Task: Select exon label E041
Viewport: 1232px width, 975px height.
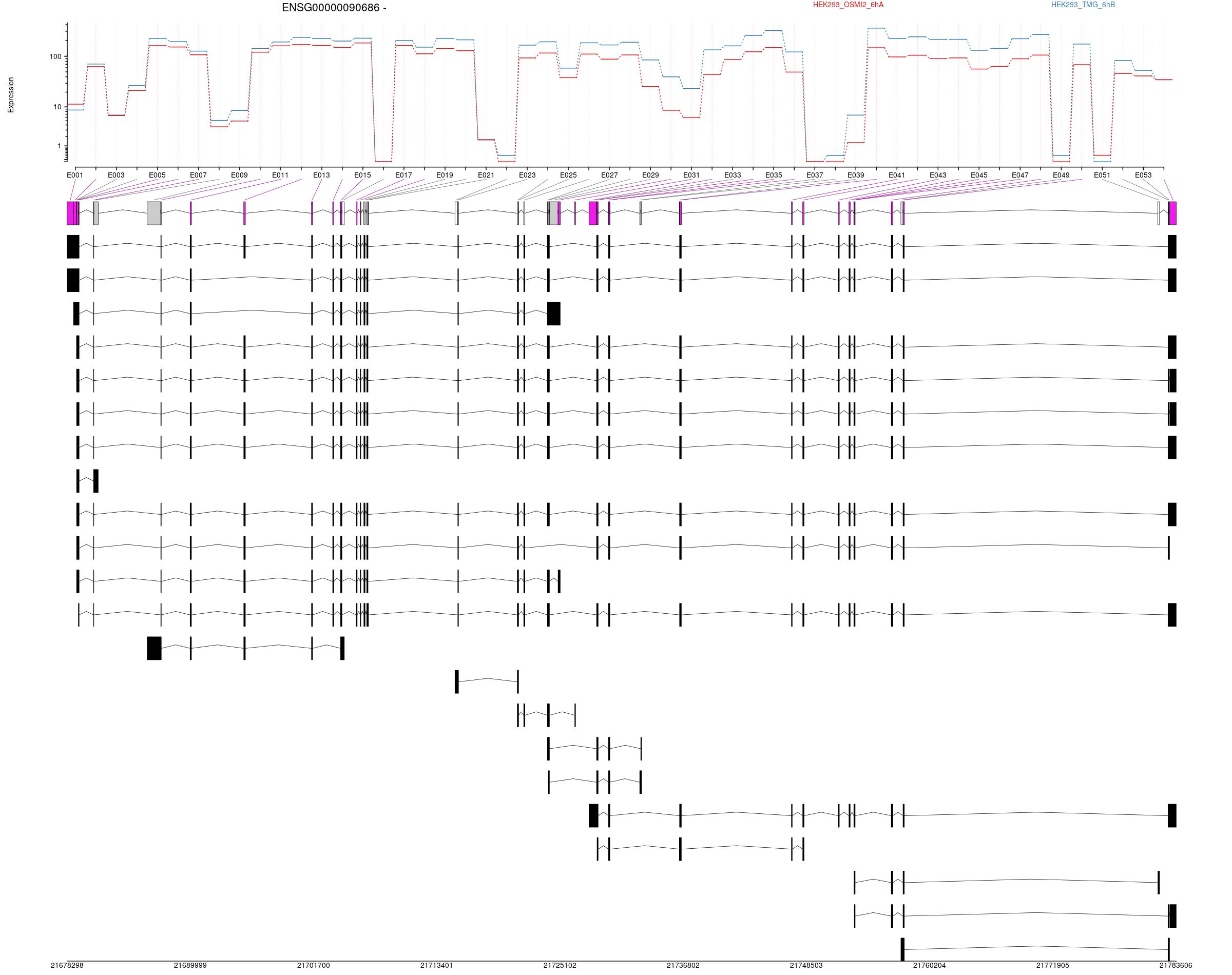Action: pyautogui.click(x=897, y=175)
